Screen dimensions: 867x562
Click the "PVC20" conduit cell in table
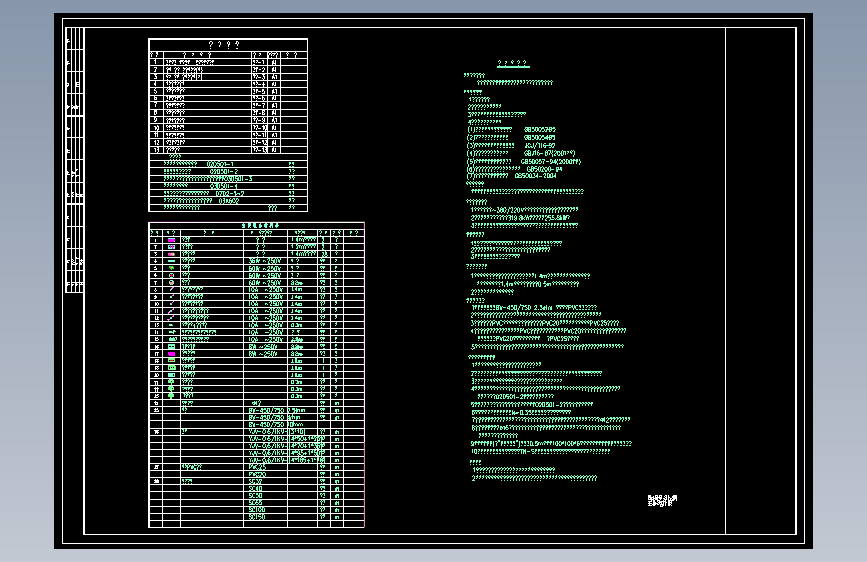(x=257, y=475)
